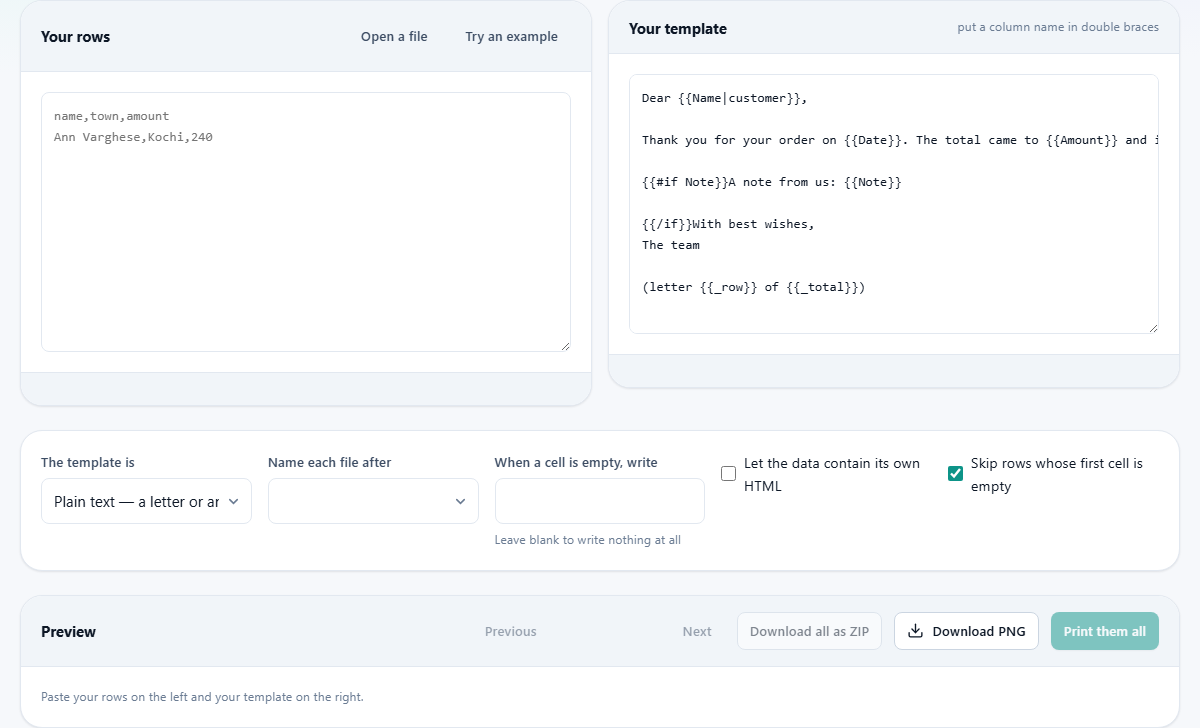The image size is (1200, 728).
Task: Click the hint Leave blank to write nothing at all
Action: point(588,540)
